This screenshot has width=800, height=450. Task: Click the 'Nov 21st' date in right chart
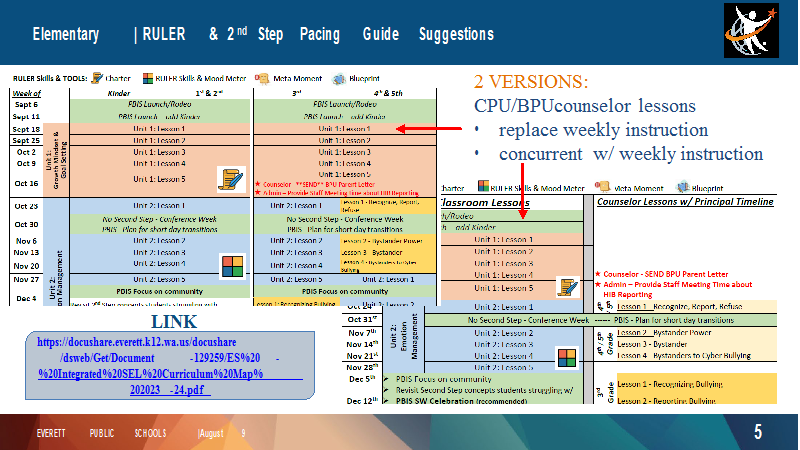coord(362,356)
